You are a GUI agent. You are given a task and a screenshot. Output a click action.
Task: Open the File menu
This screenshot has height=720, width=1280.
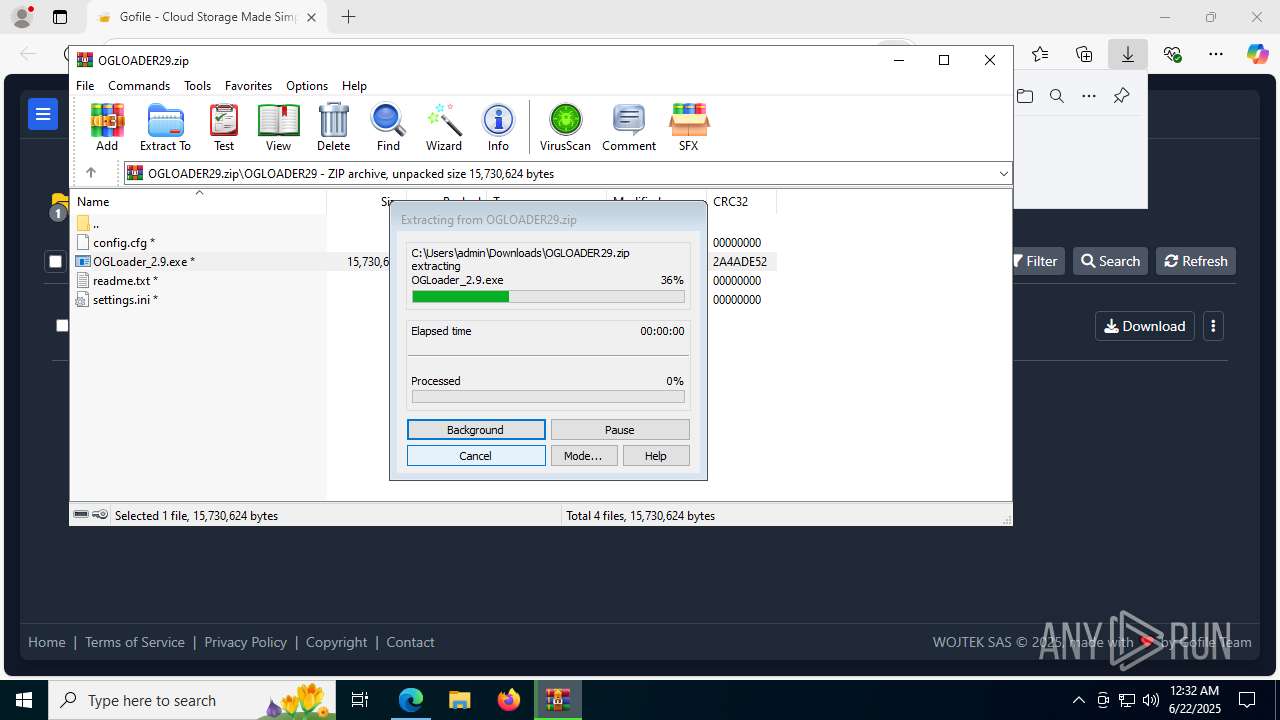pyautogui.click(x=85, y=86)
